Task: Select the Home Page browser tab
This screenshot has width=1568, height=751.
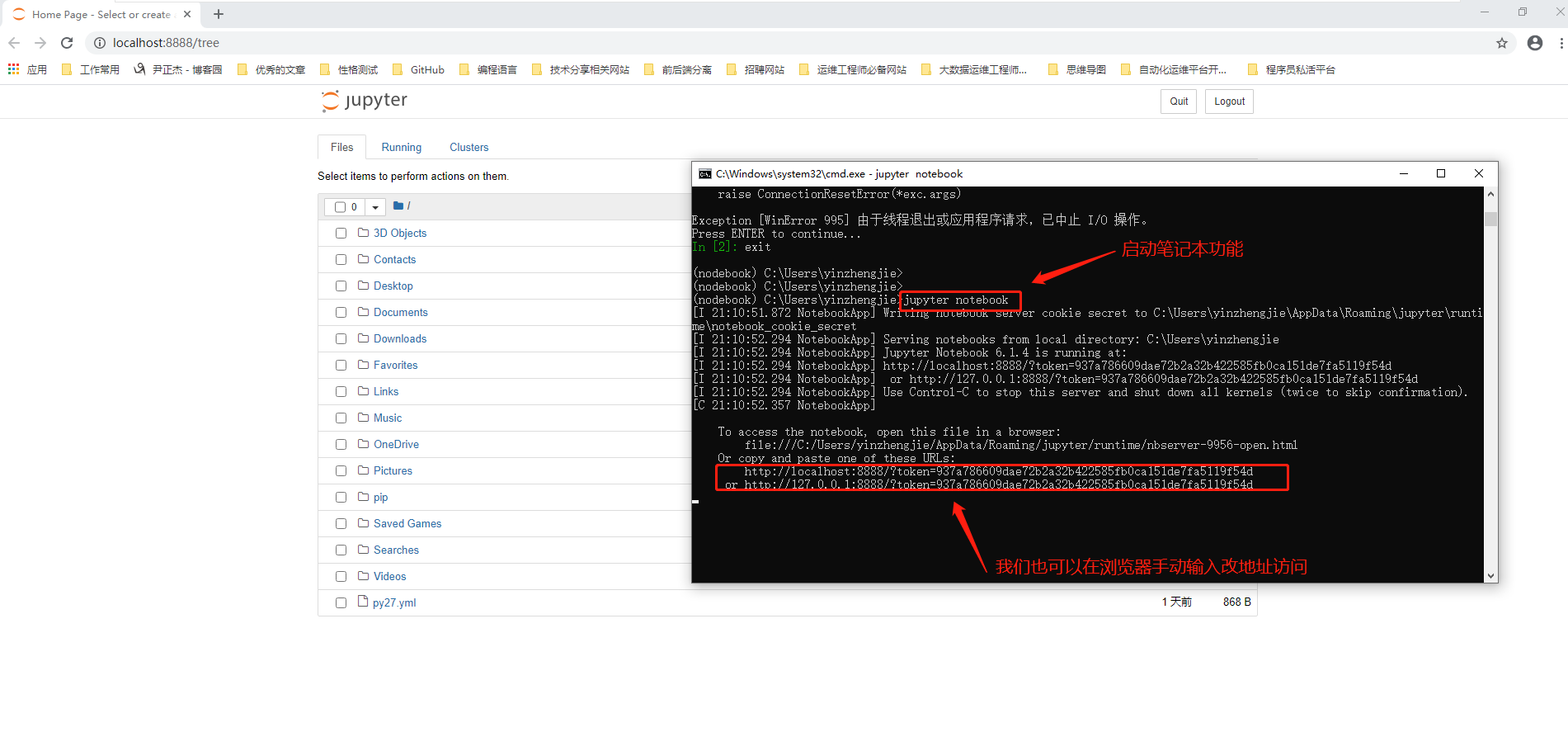Action: 101,14
